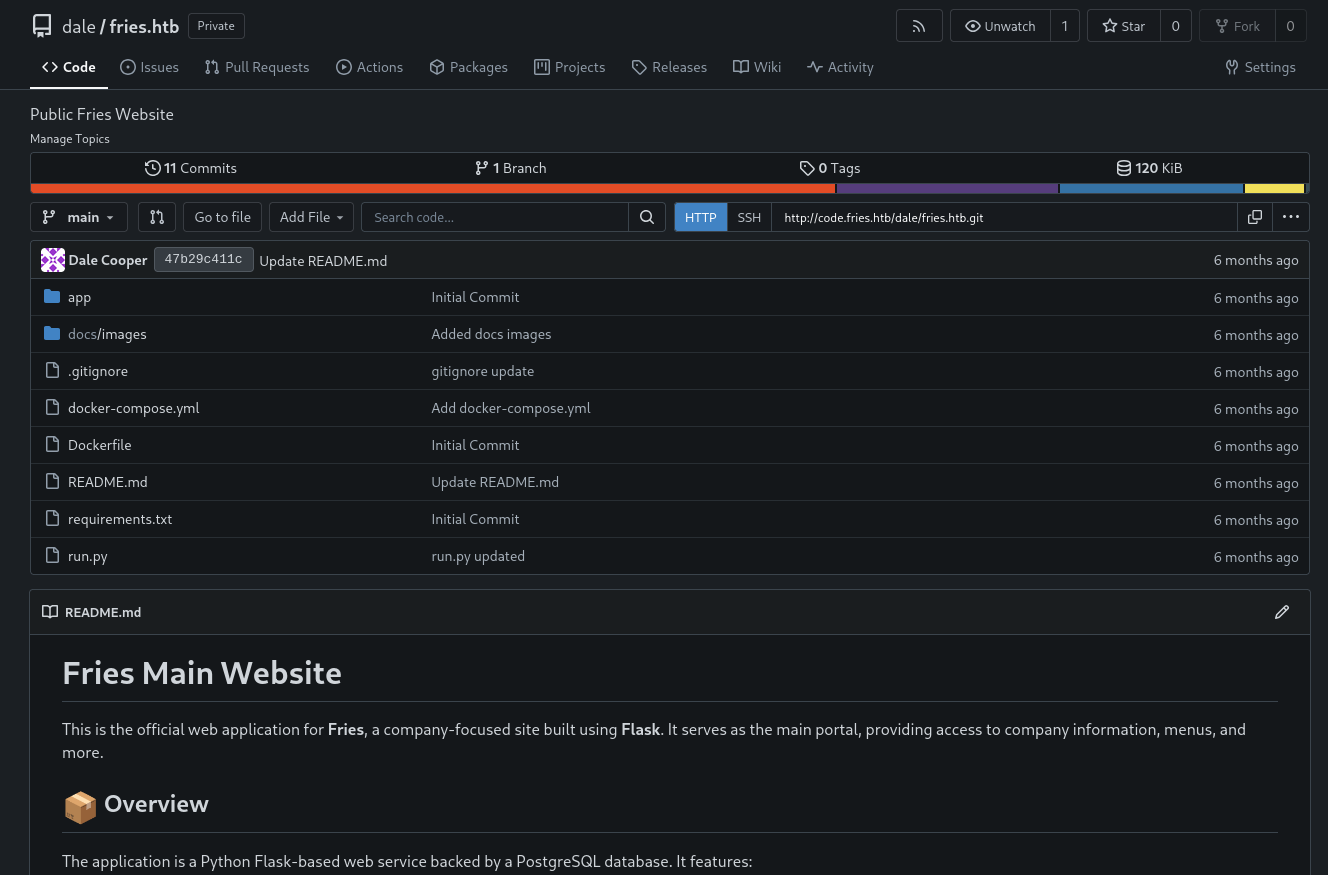Click the Dockerfile file icon

point(52,445)
